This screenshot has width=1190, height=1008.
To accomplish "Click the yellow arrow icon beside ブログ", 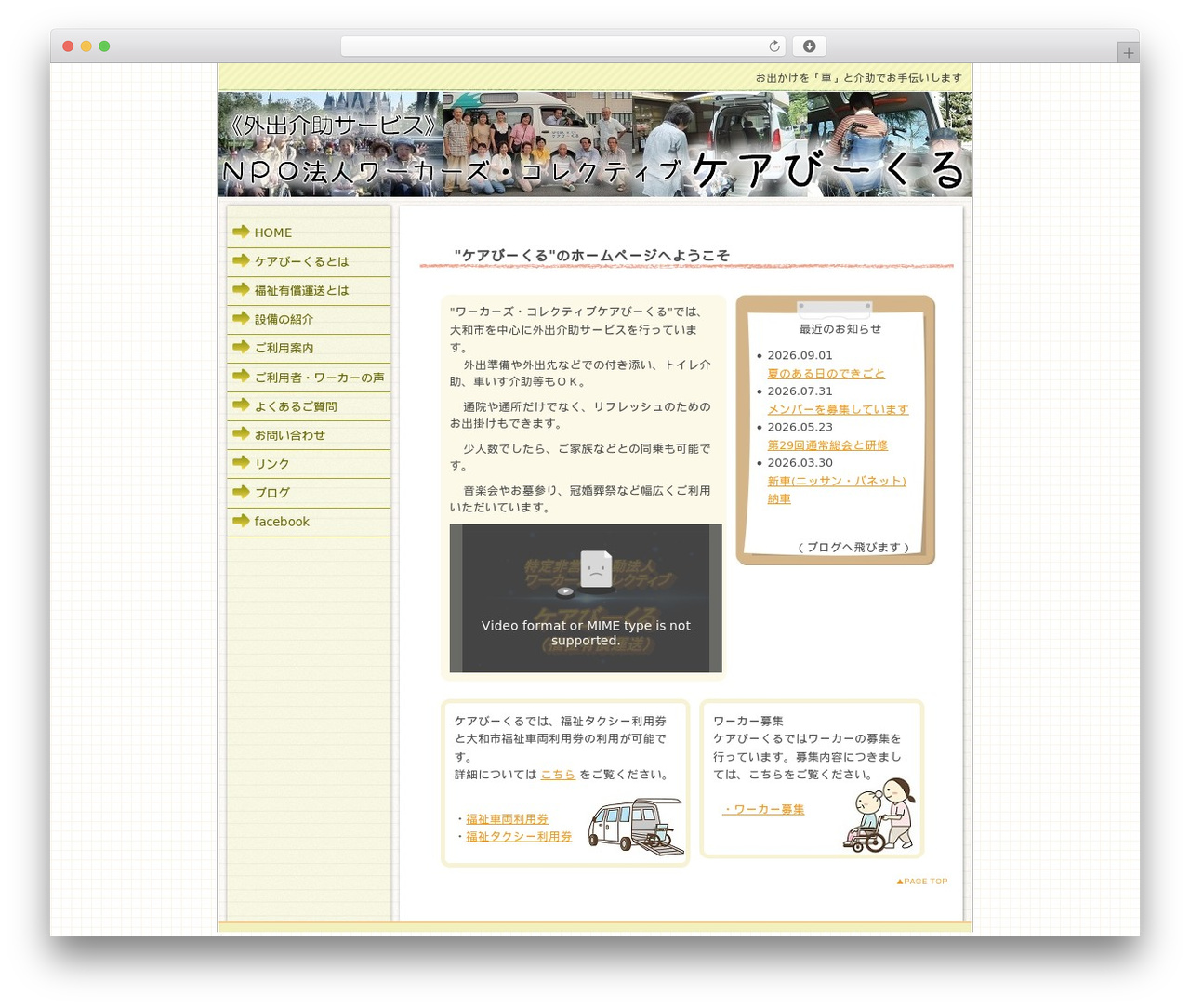I will click(241, 492).
